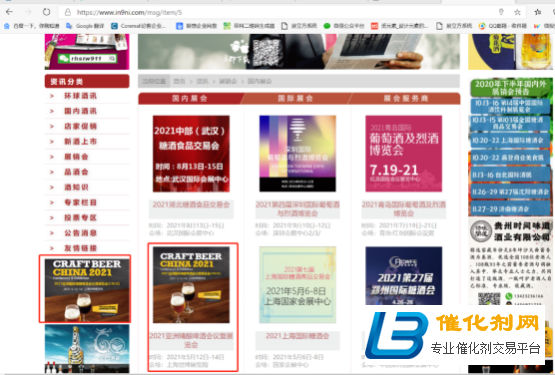Open 10.20-22 上海国际糖酒会 entry
Image resolution: width=555 pixels, height=375 pixels.
tap(510, 141)
